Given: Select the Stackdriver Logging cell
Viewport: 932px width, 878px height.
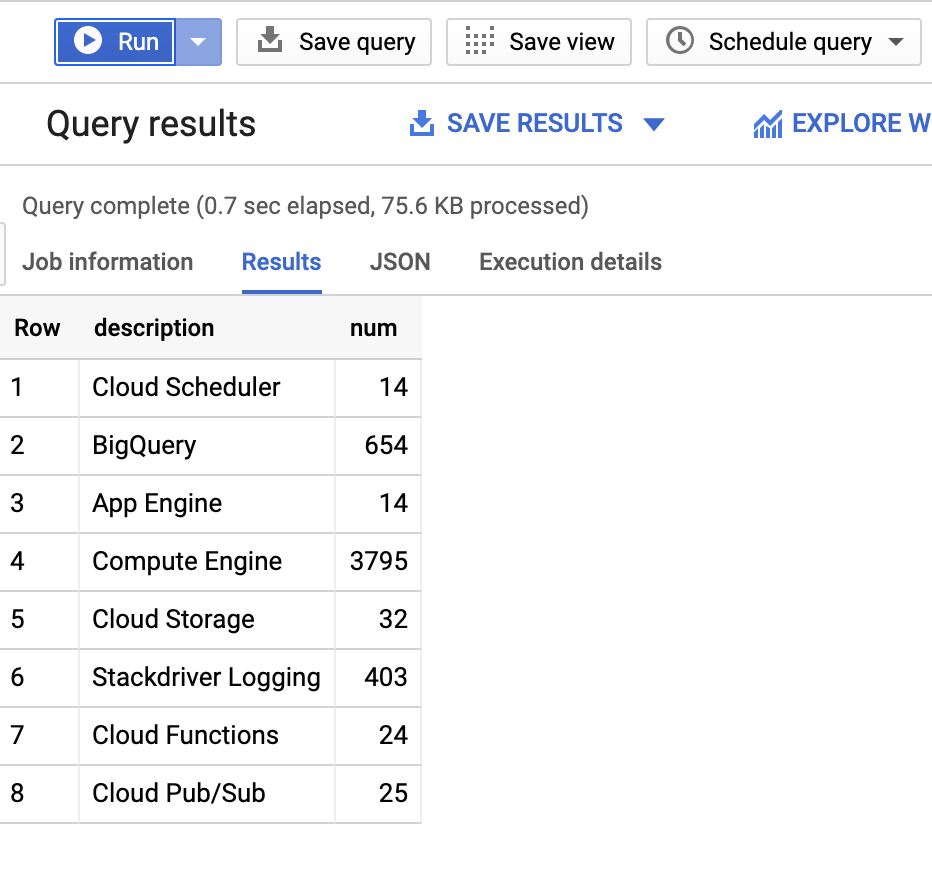Looking at the screenshot, I should 207,677.
